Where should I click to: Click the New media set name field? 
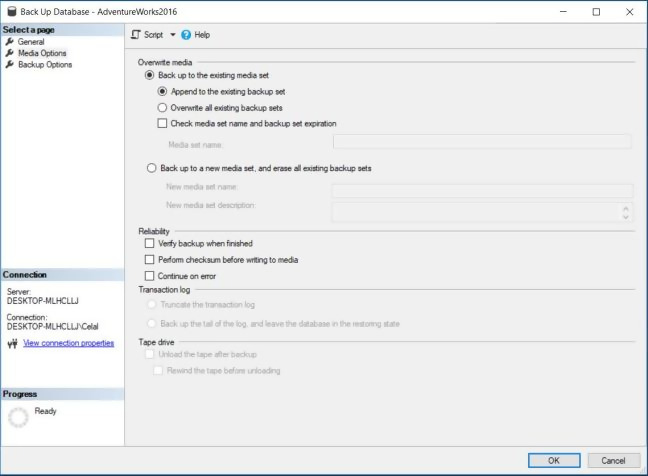click(482, 191)
